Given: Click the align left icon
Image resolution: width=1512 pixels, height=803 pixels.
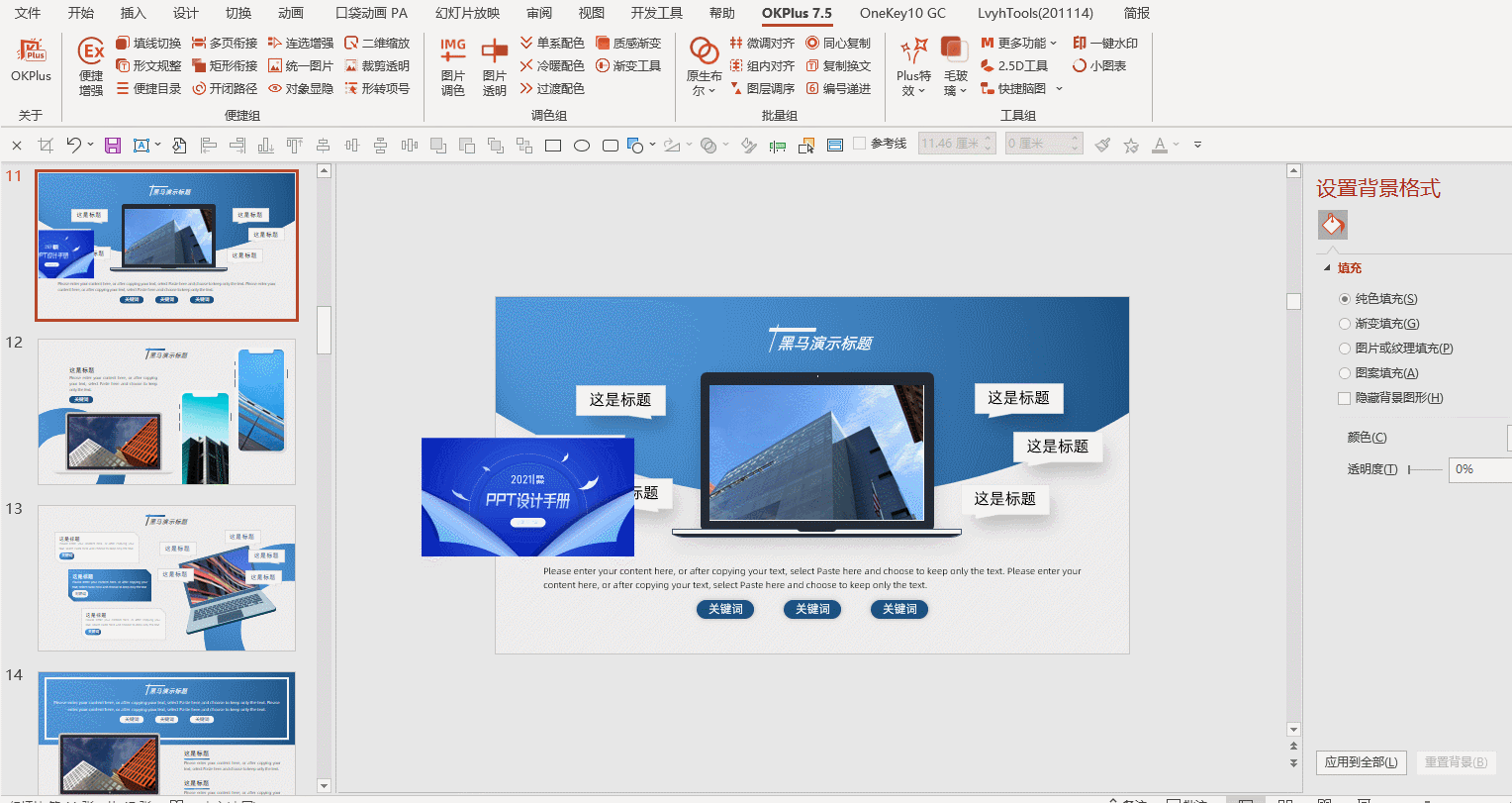Looking at the screenshot, I should pyautogui.click(x=208, y=146).
